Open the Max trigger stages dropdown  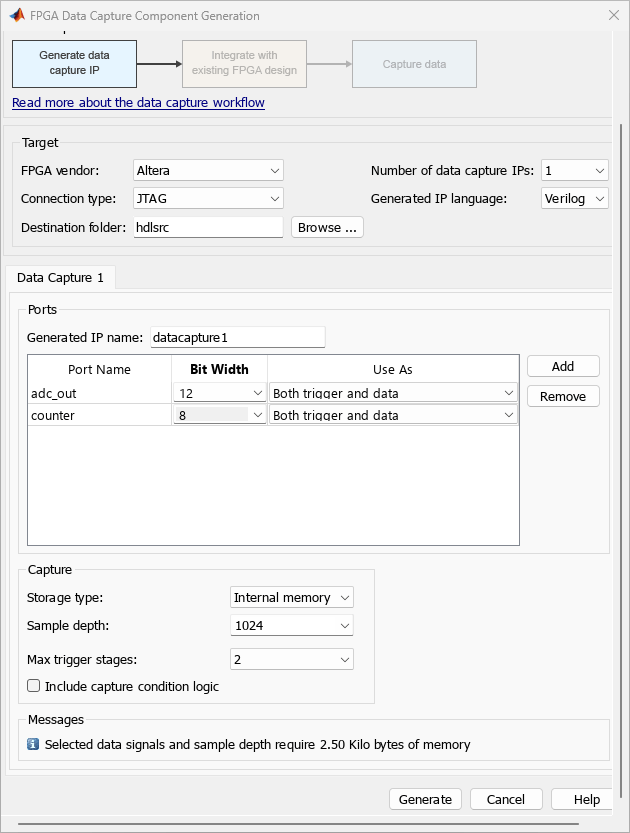tap(291, 660)
